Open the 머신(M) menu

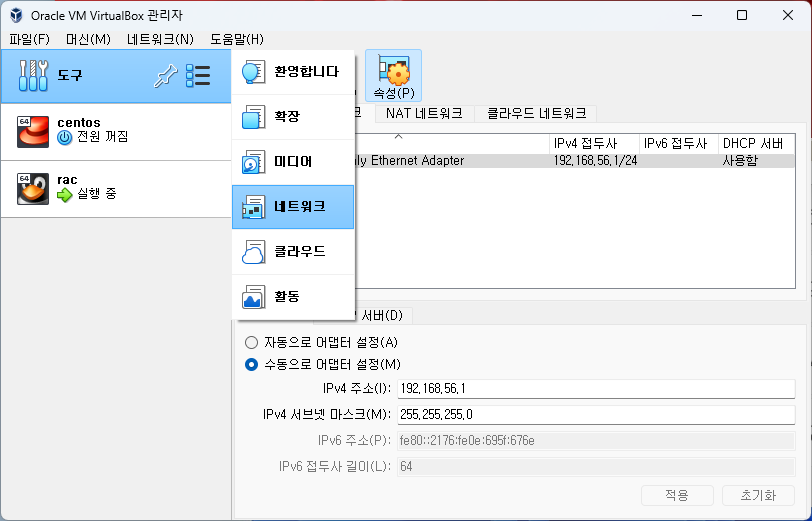(x=89, y=39)
